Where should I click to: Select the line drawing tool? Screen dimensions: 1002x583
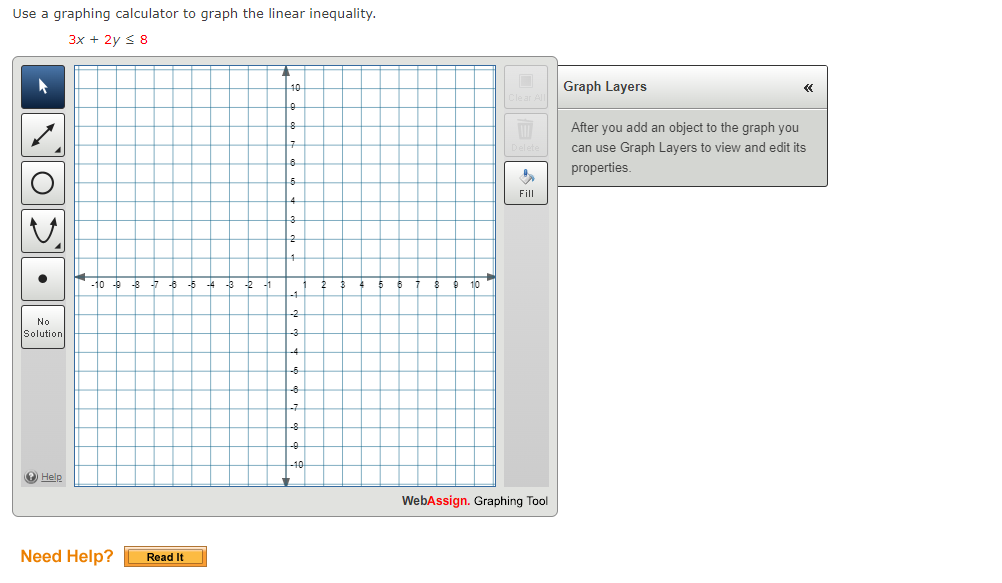43,135
